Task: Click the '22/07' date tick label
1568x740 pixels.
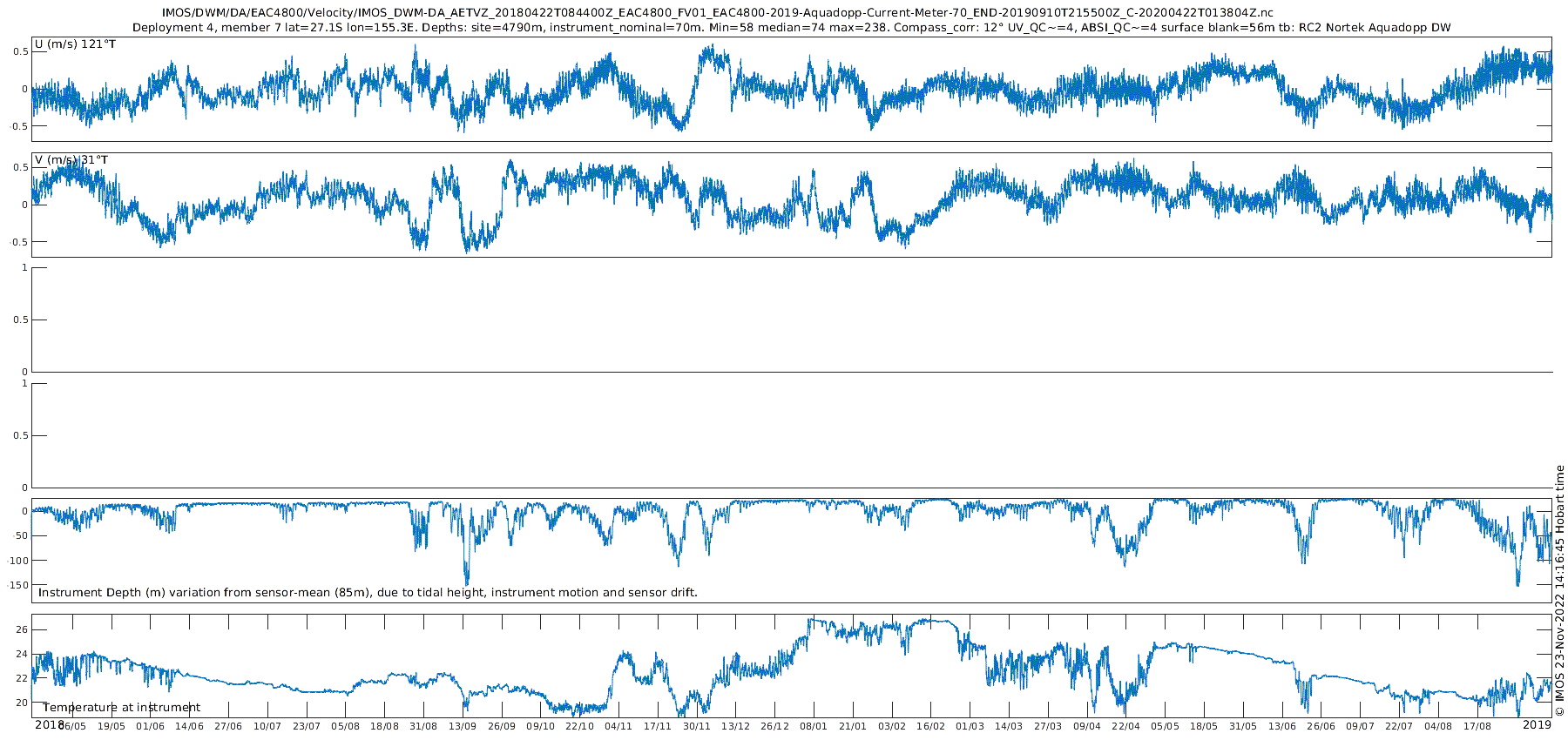Action: [1399, 726]
